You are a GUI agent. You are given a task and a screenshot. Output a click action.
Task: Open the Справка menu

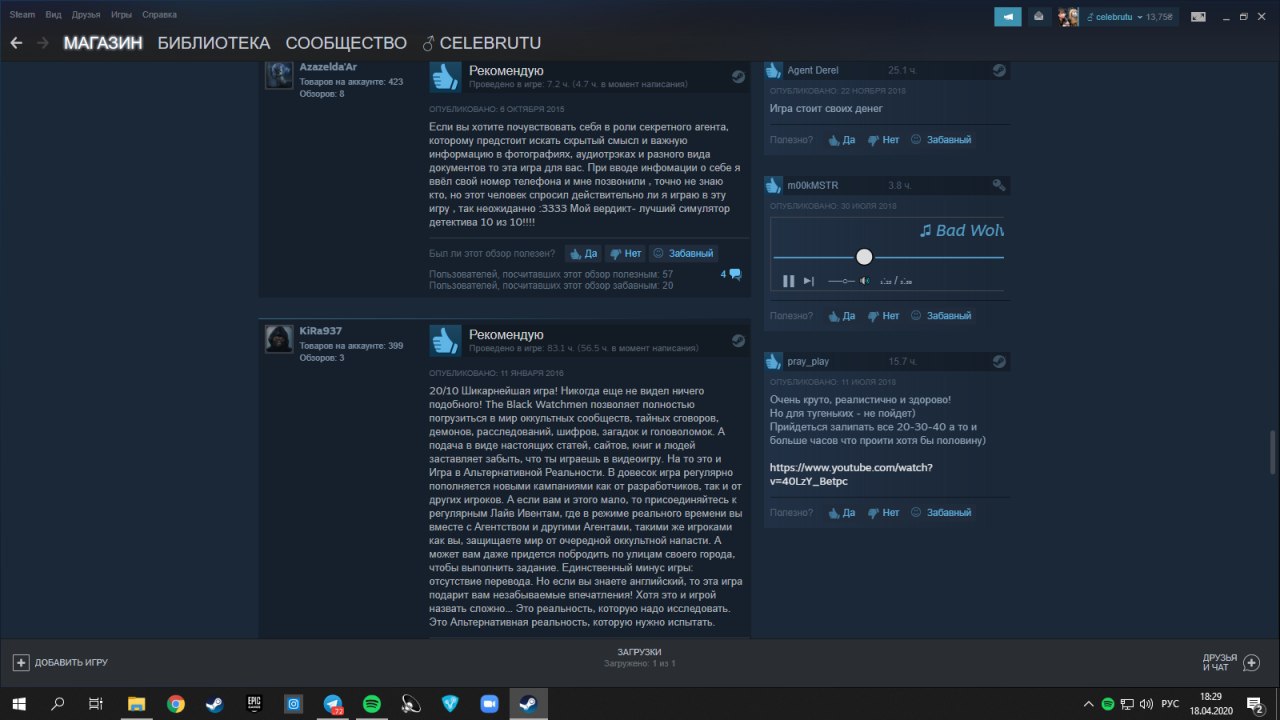tap(160, 15)
